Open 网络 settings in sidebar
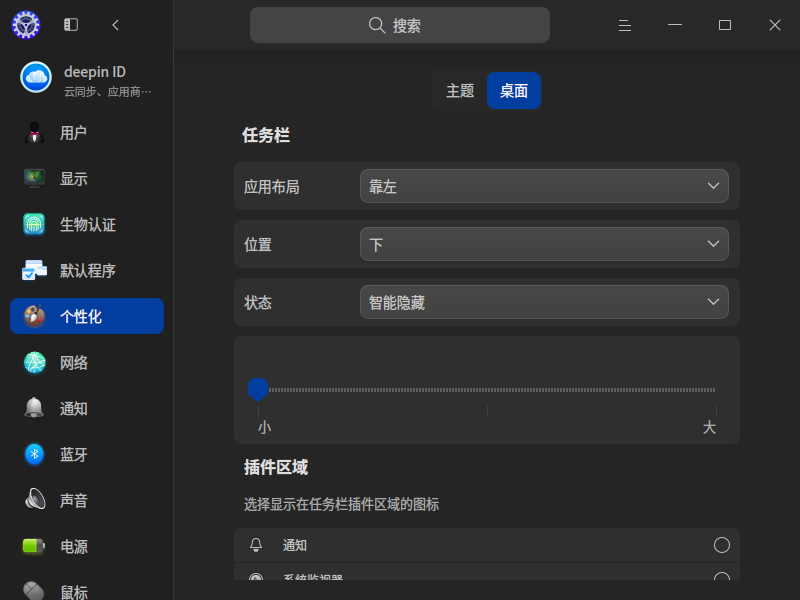Screen dimensions: 800x600 (x=87, y=362)
